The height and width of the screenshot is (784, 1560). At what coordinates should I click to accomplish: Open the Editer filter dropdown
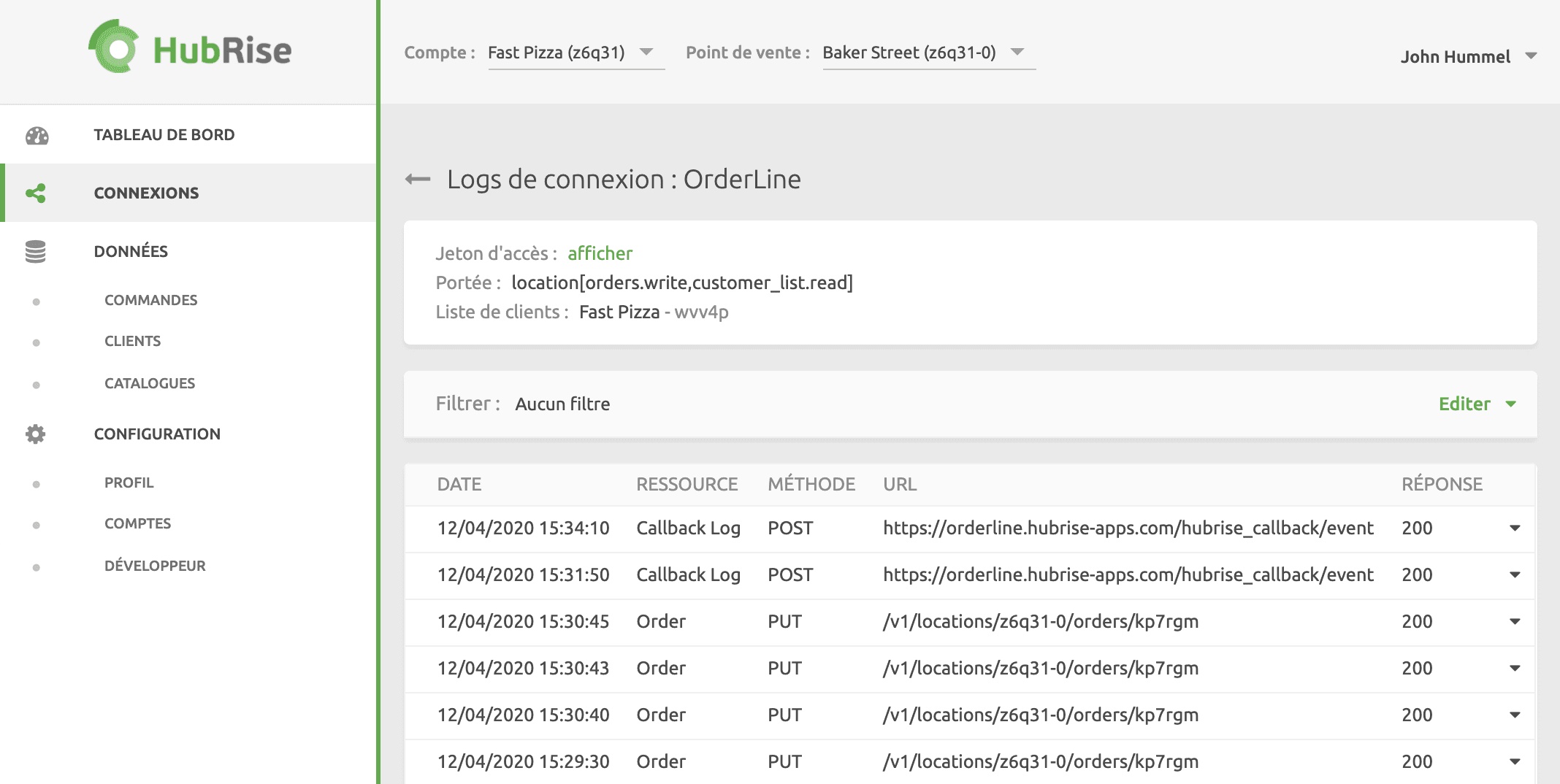tap(1477, 404)
